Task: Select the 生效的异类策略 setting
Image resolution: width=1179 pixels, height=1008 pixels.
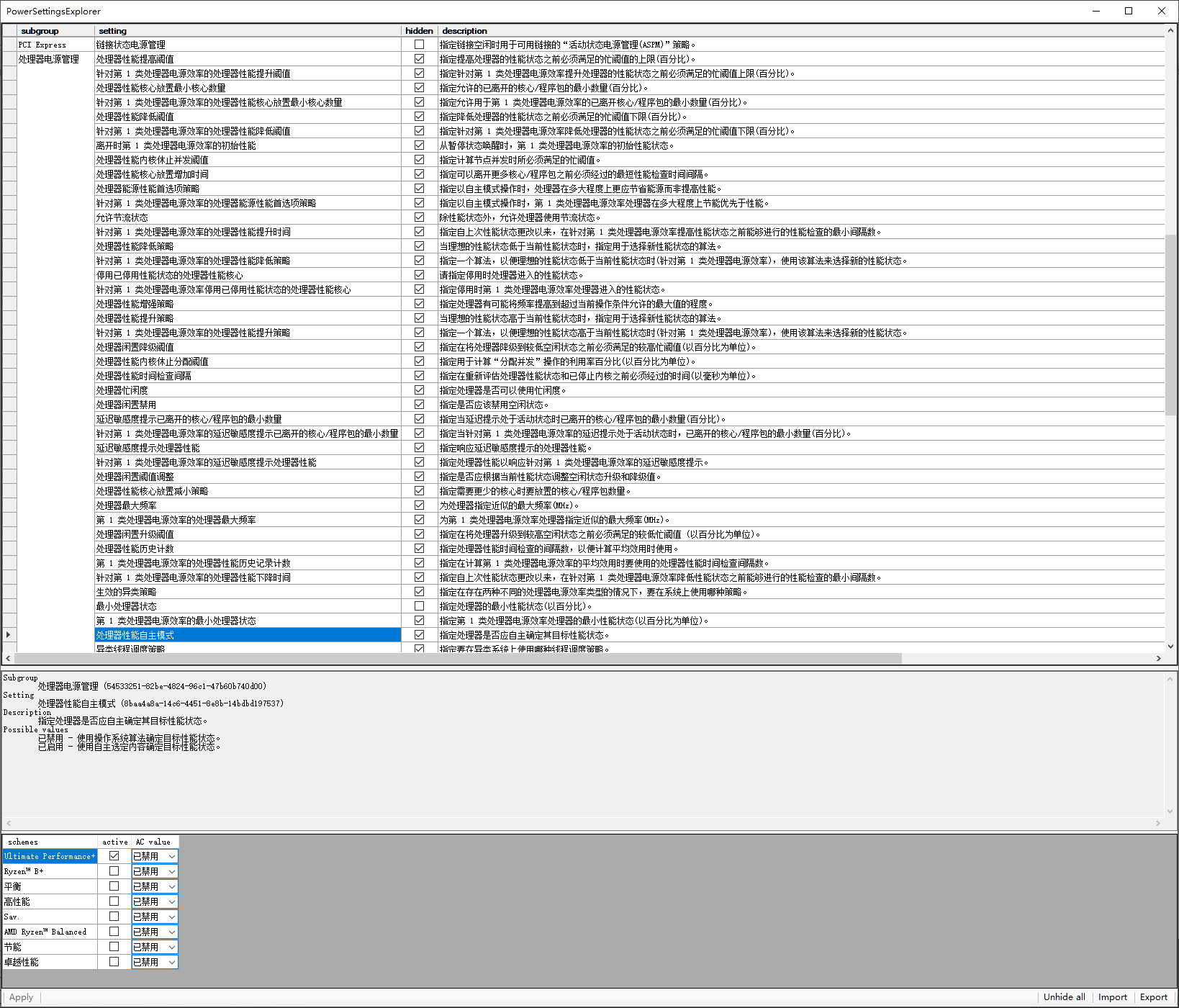Action: [x=248, y=592]
